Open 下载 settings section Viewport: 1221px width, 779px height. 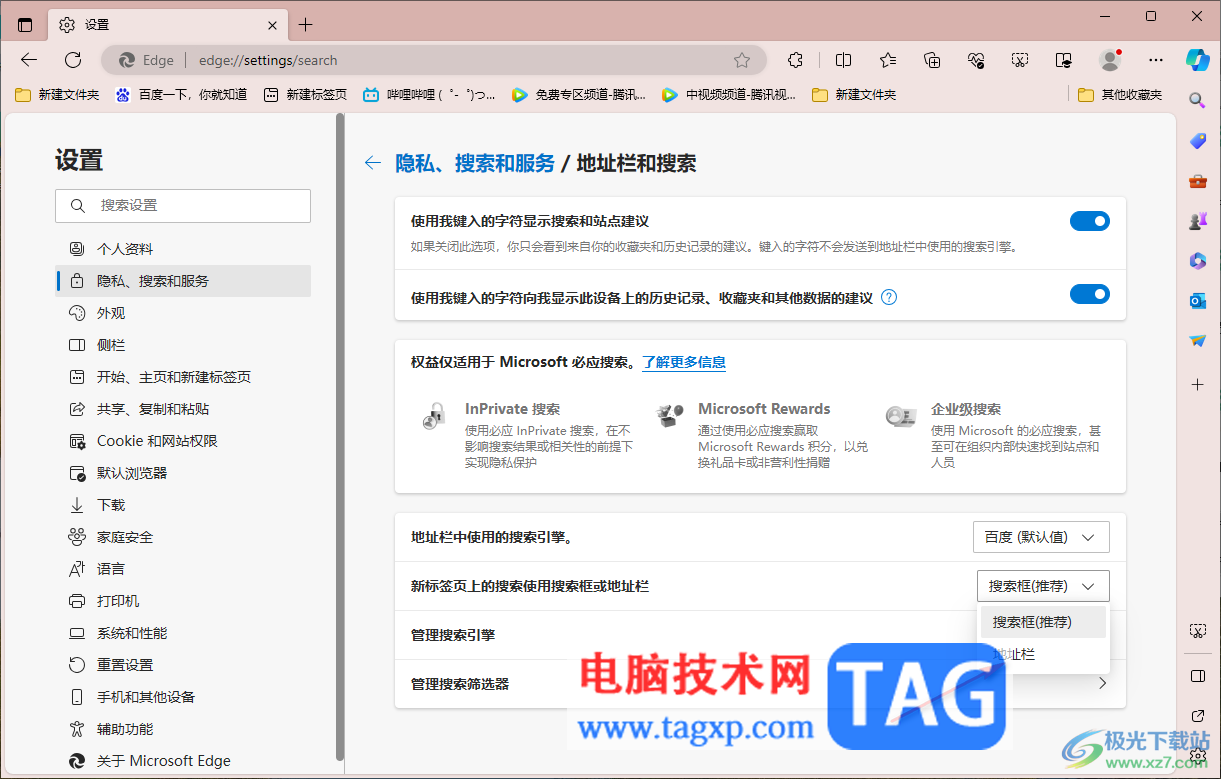pyautogui.click(x=183, y=505)
